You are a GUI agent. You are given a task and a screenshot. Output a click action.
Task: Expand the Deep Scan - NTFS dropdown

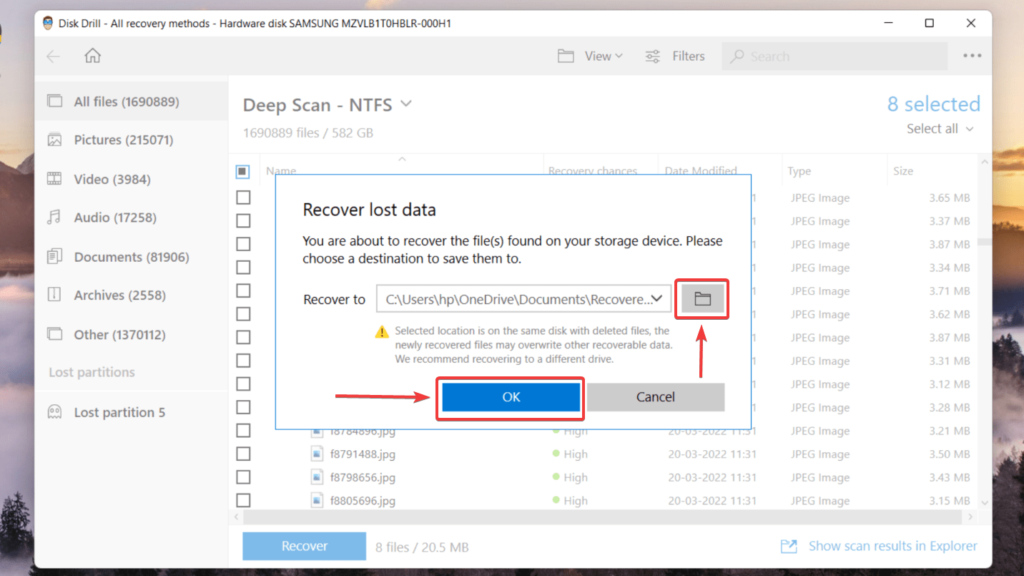point(405,104)
